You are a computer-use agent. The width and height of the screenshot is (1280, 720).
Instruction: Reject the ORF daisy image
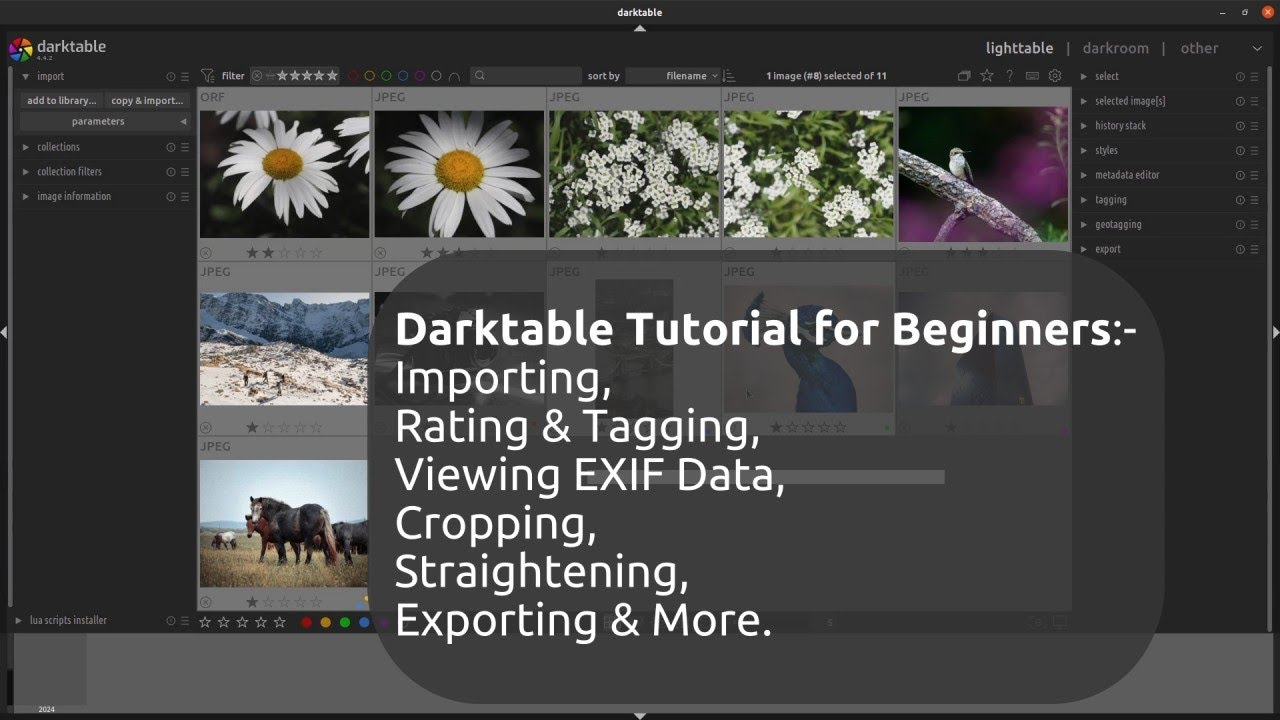pos(206,253)
